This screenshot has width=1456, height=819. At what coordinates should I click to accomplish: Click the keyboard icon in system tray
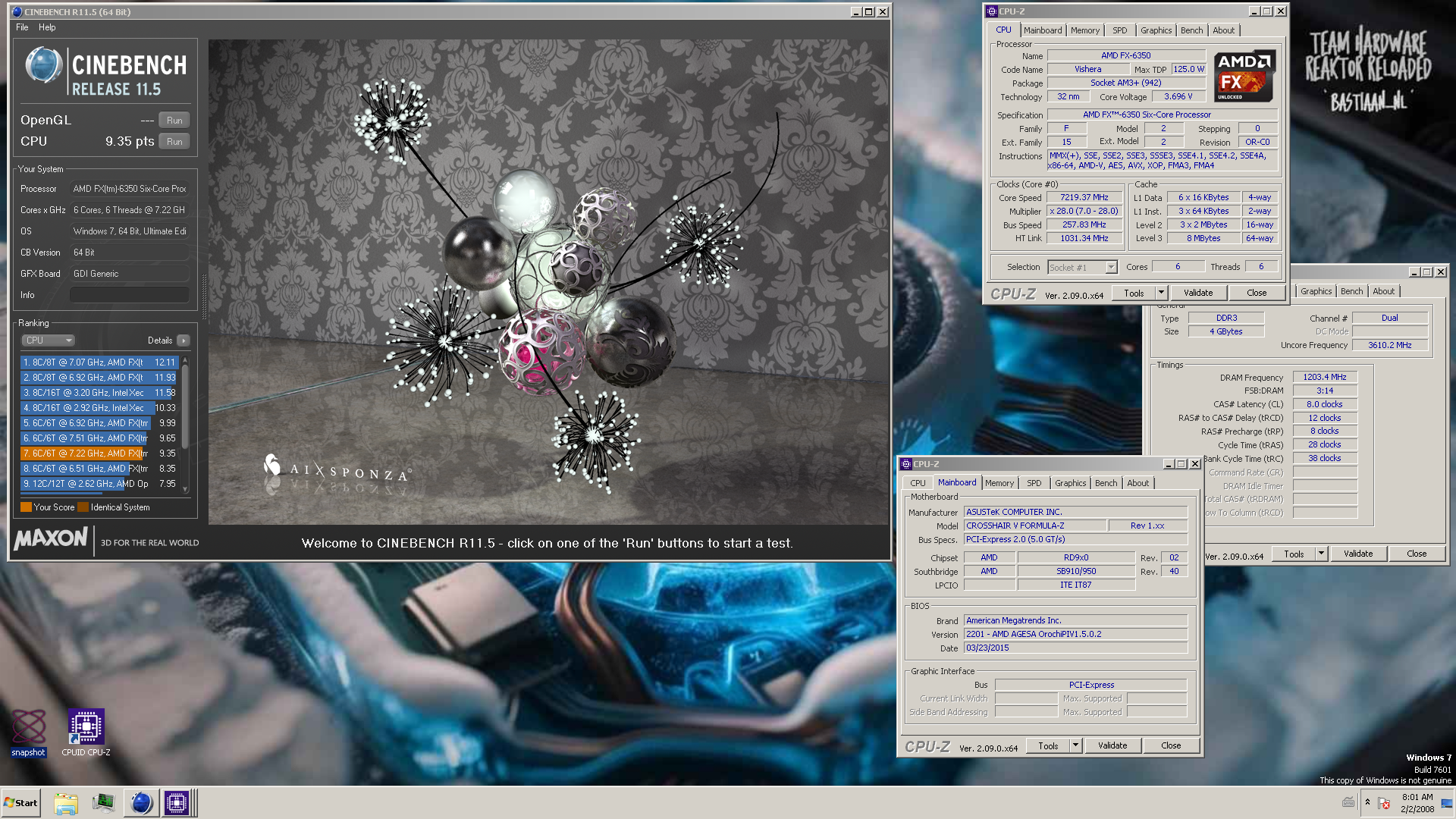click(1348, 802)
